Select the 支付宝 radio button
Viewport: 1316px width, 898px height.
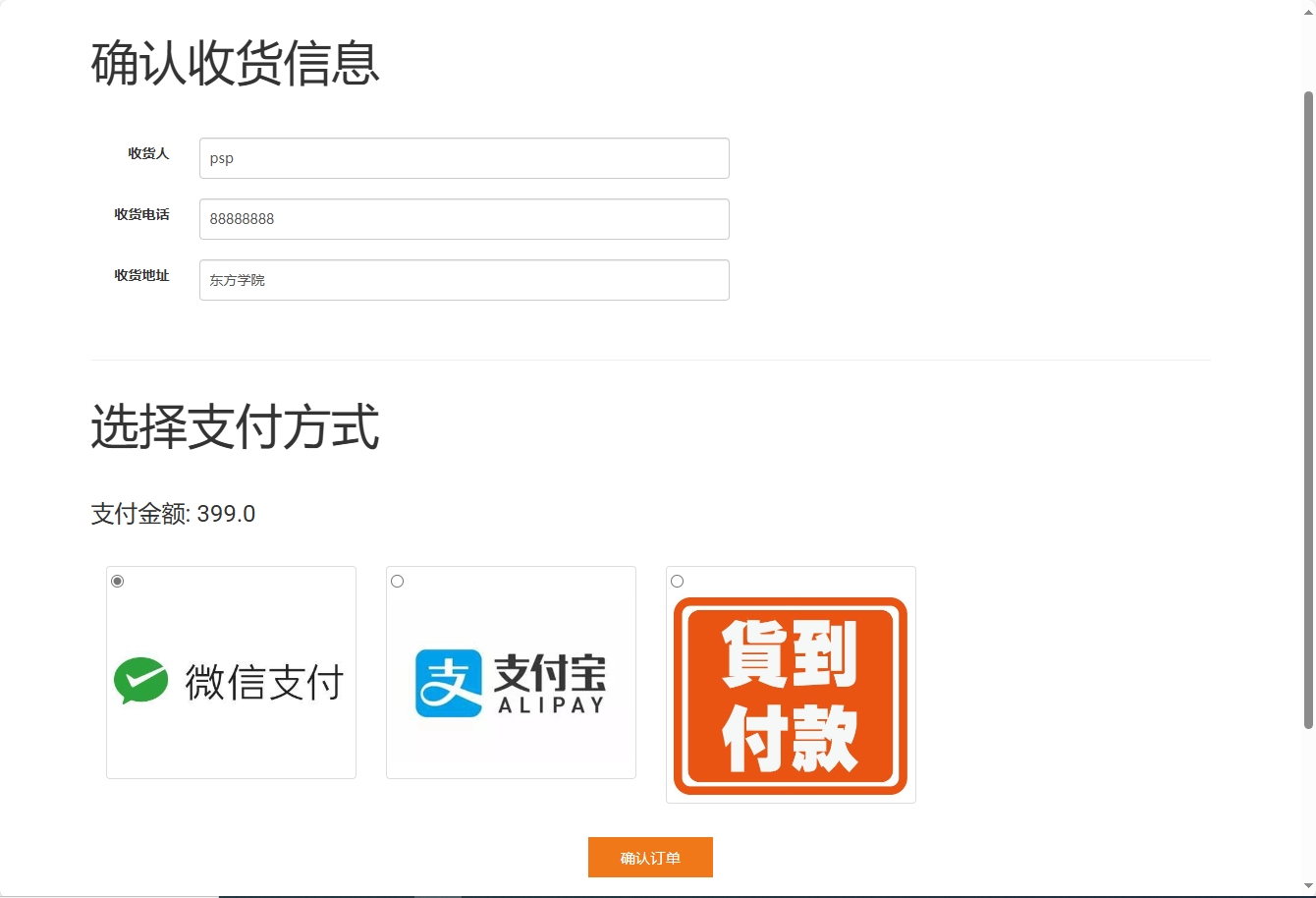[x=397, y=581]
